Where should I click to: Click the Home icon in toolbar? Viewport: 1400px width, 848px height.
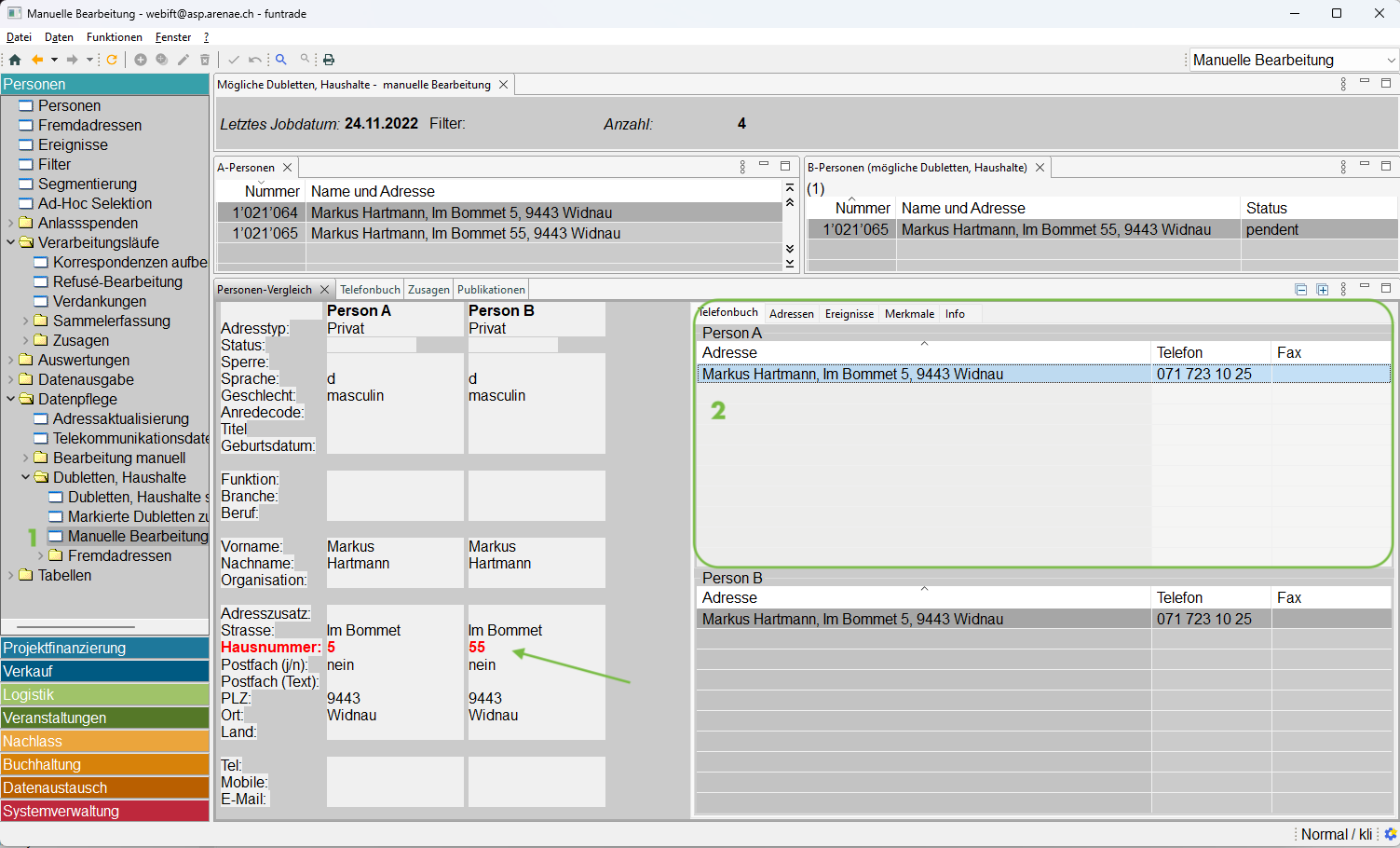click(15, 60)
